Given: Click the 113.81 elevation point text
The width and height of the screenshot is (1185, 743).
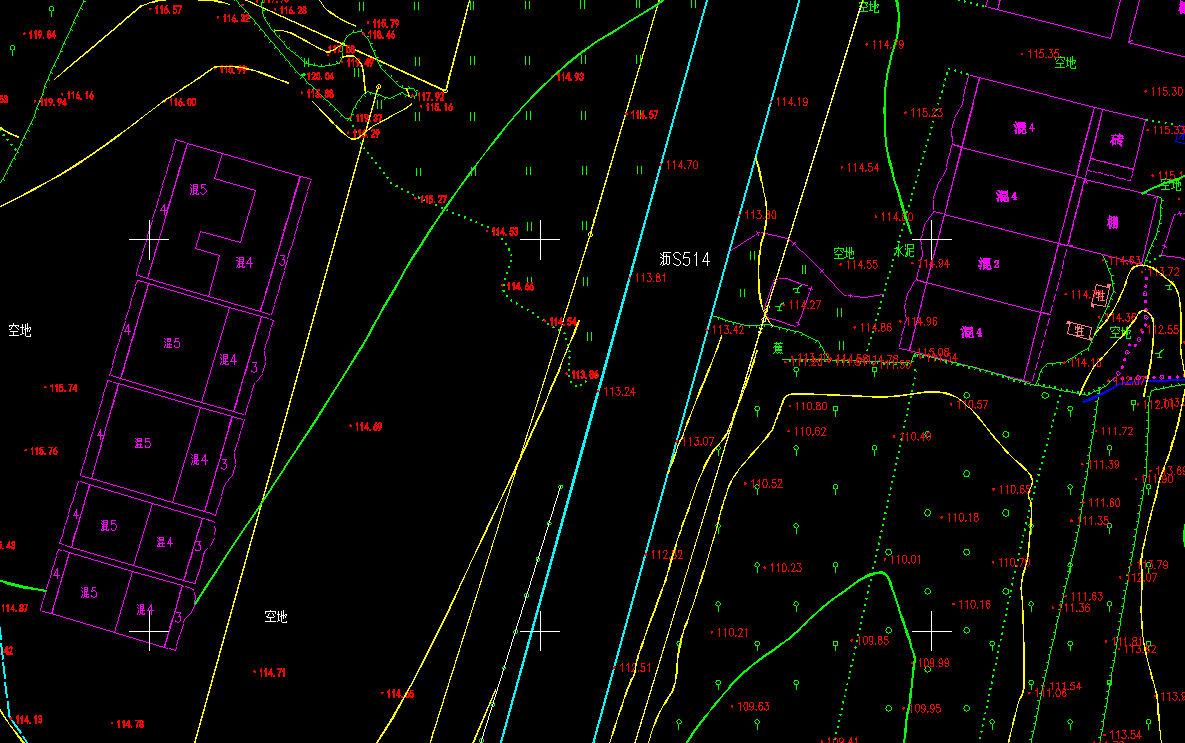Looking at the screenshot, I should click(650, 278).
